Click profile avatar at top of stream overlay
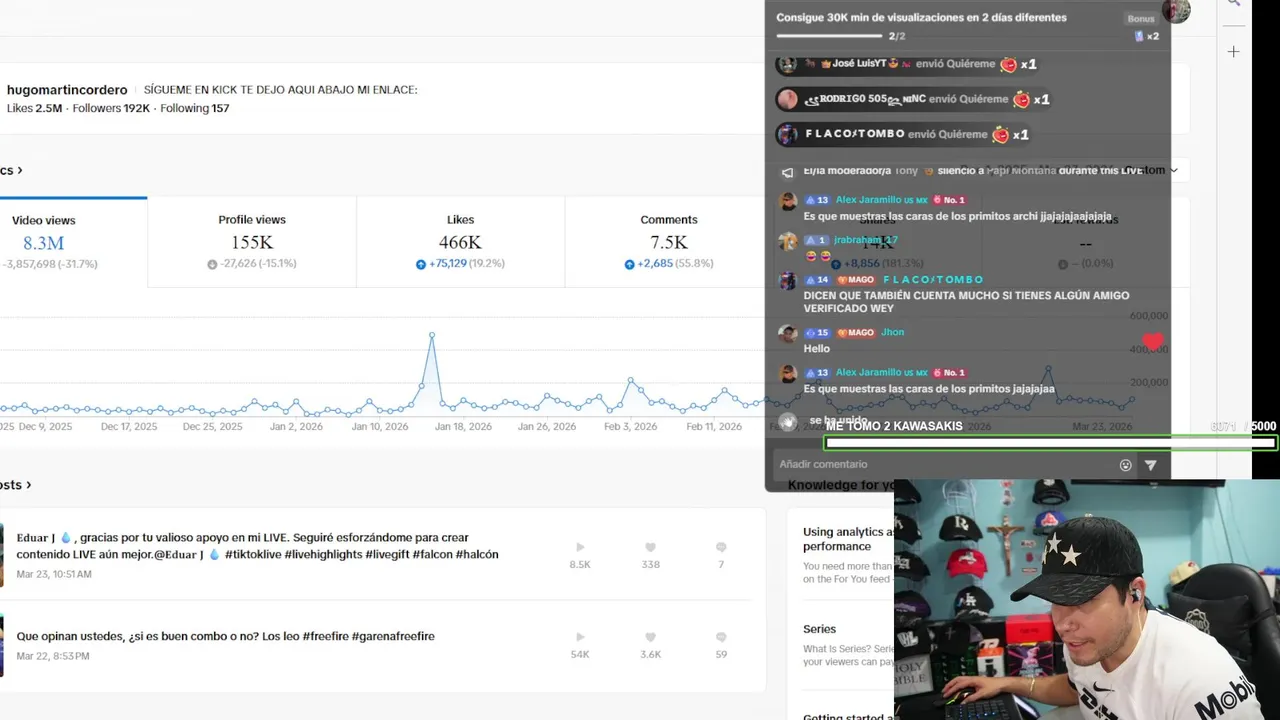Viewport: 1280px width, 720px height. coord(1176,10)
